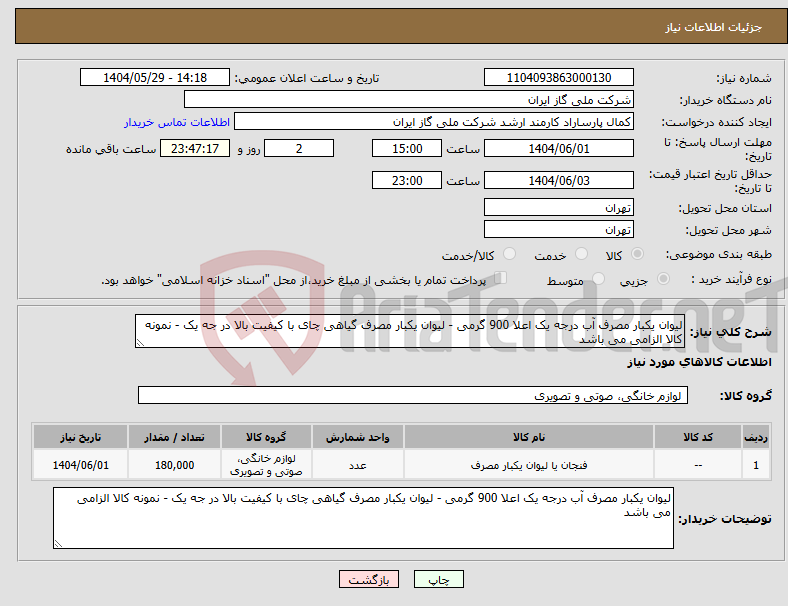The height and width of the screenshot is (606, 788).
Task: Click the اطلاعات کالاهای مورد نیاز section heading
Action: coord(699,362)
